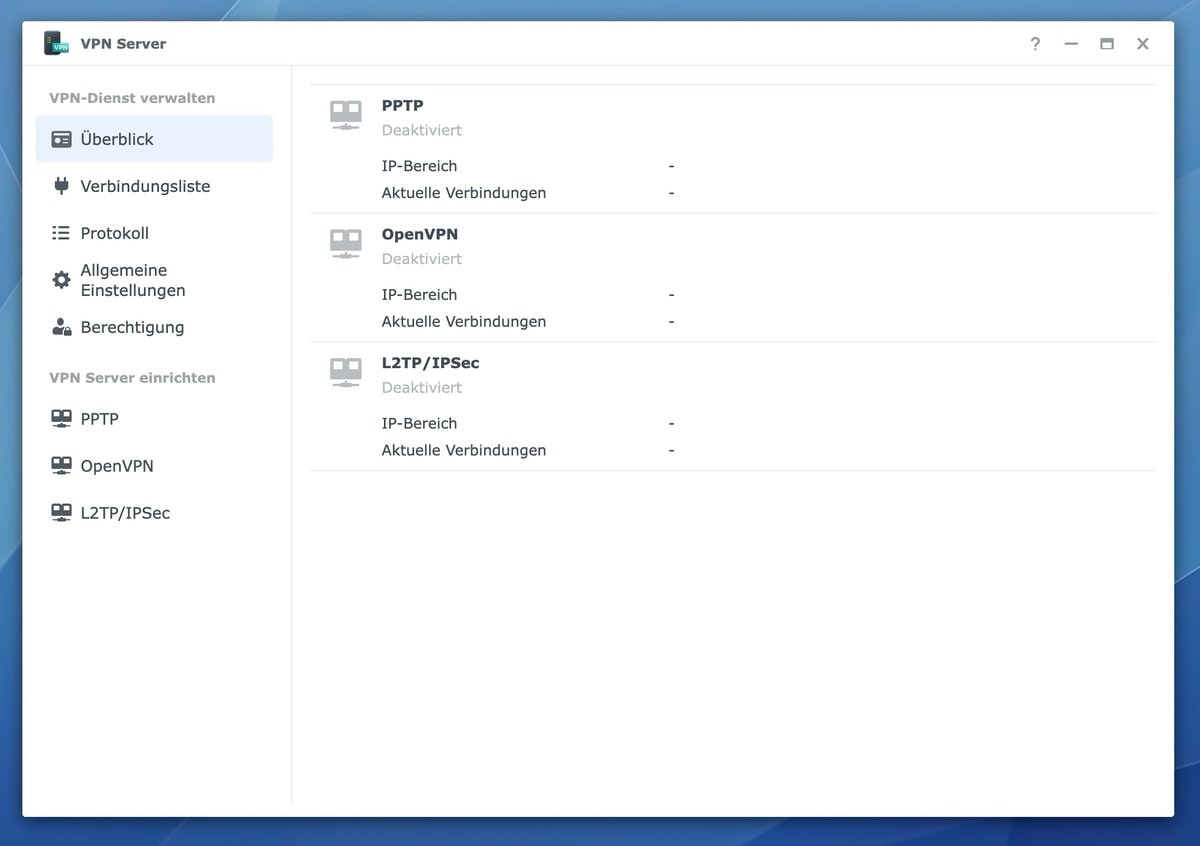The height and width of the screenshot is (846, 1200).
Task: Select the L2TP/IPSec server icon in overview
Action: click(345, 373)
